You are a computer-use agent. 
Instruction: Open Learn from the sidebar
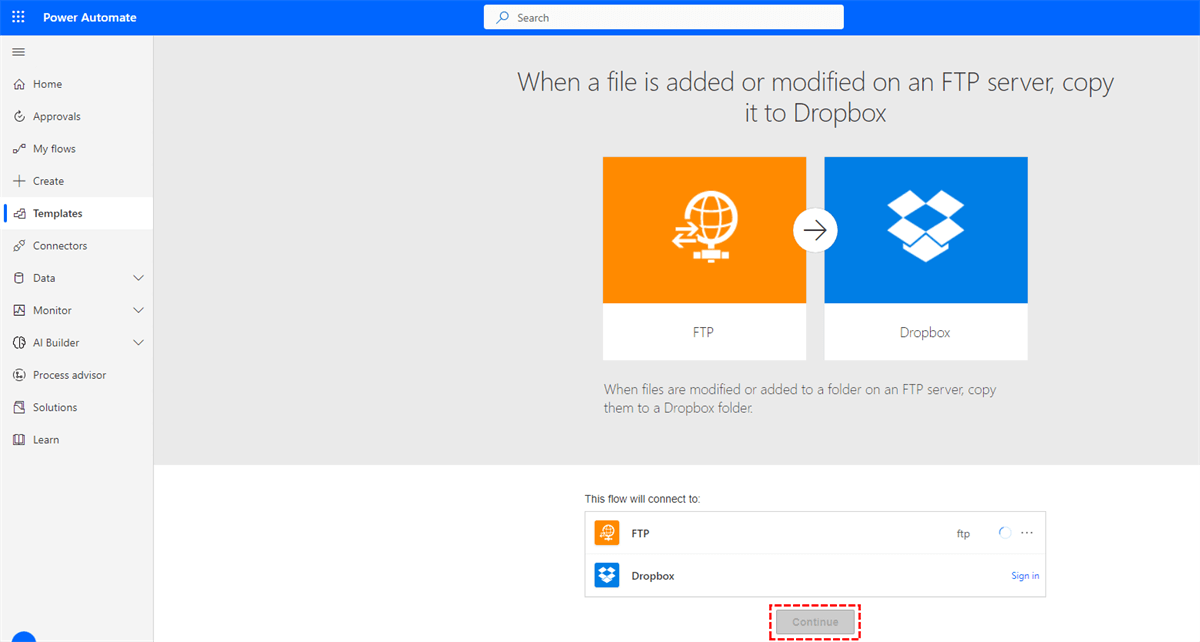tap(76, 440)
